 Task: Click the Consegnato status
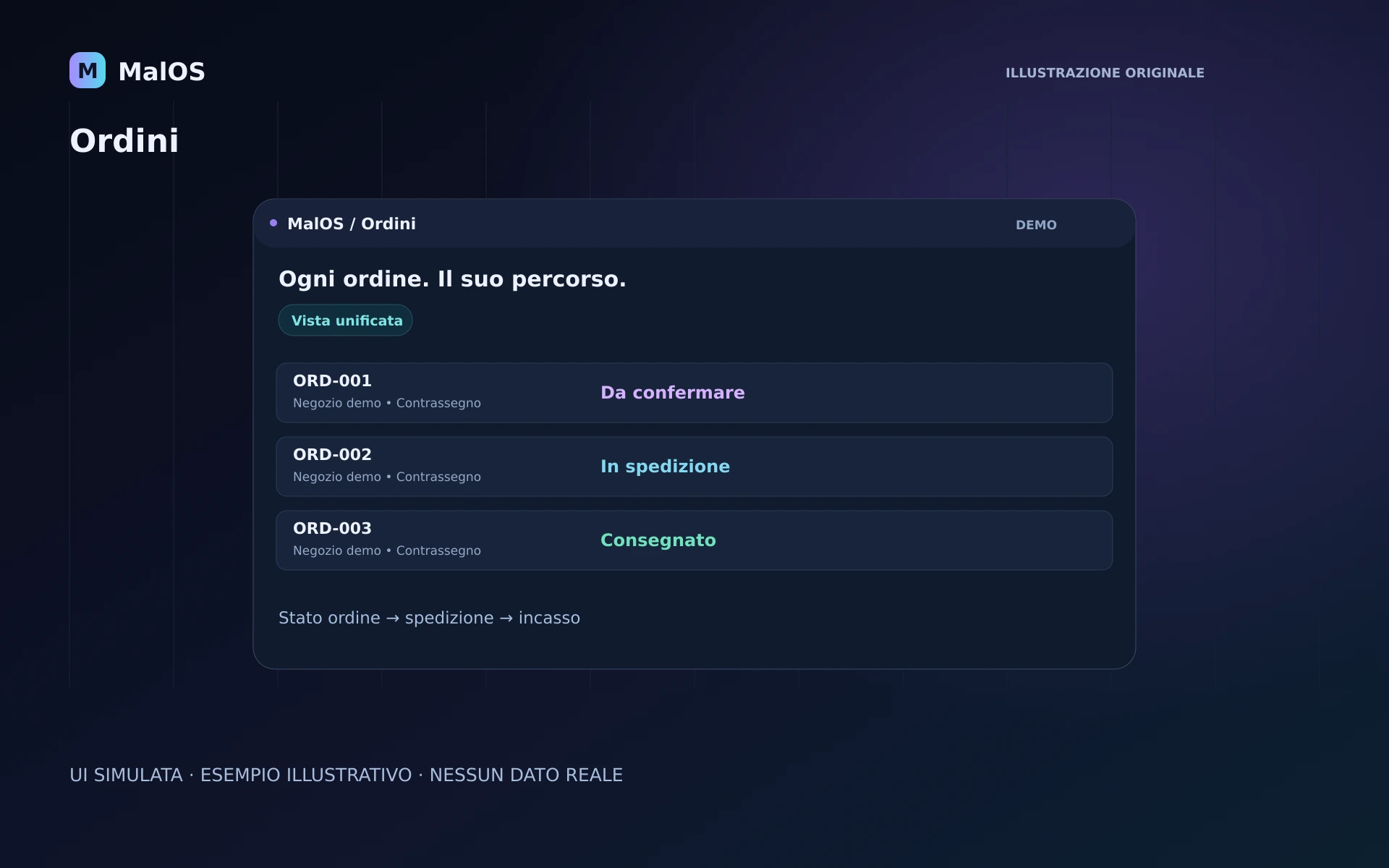coord(658,540)
